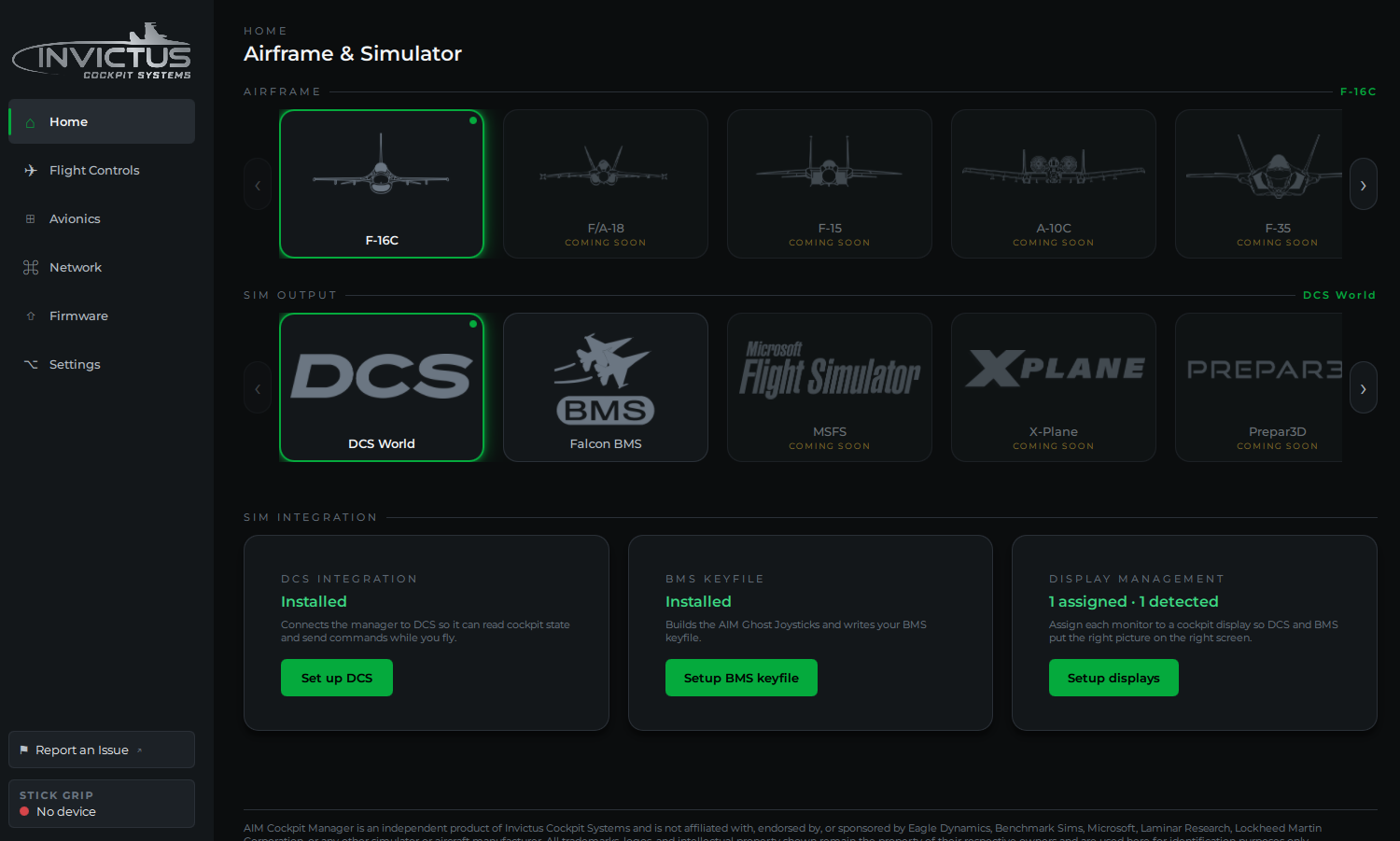Open Flight Controls page

pos(102,170)
